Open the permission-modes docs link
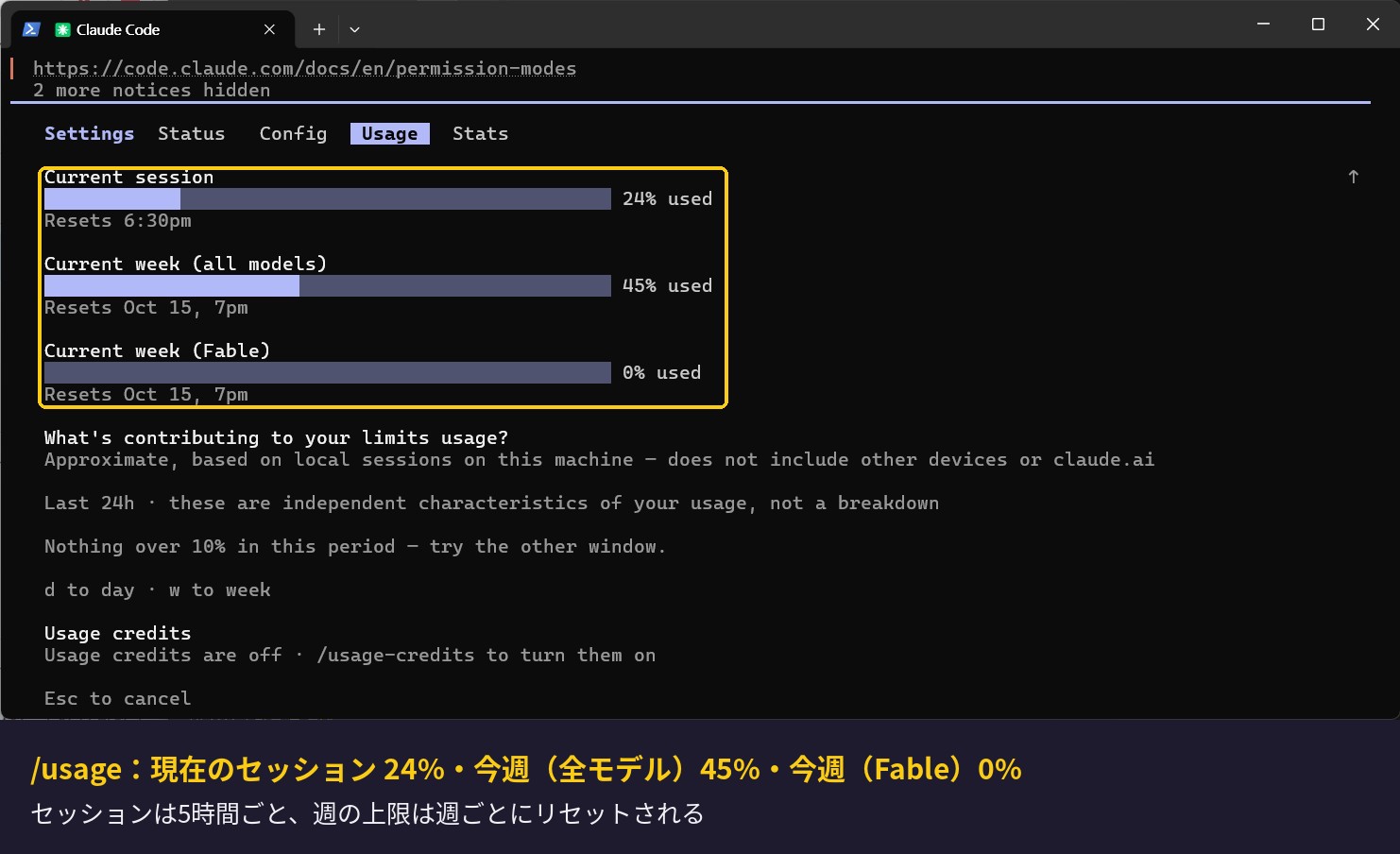Image resolution: width=1400 pixels, height=854 pixels. click(x=304, y=68)
